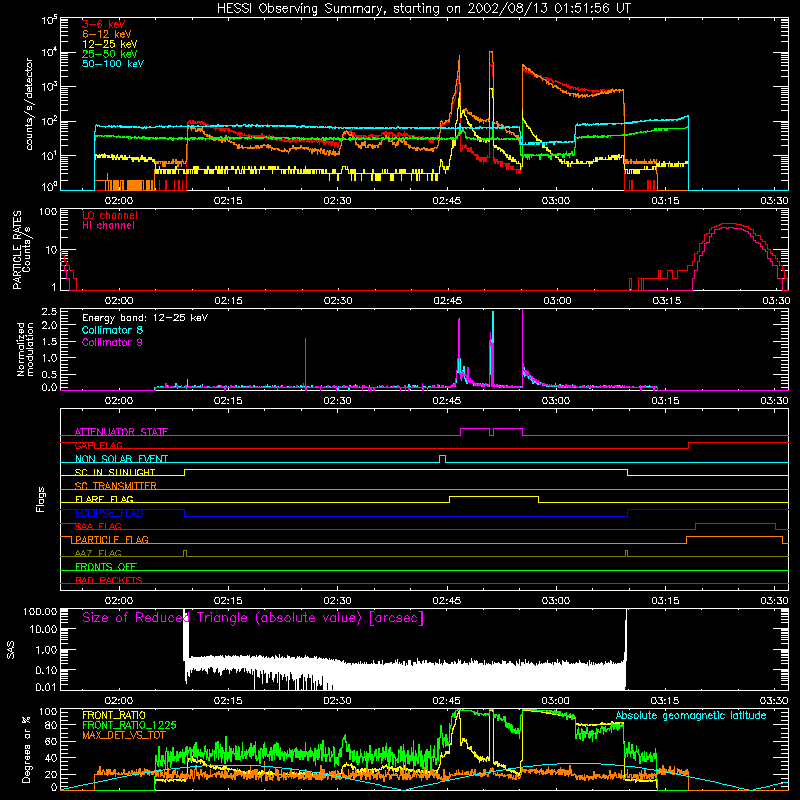The height and width of the screenshot is (800, 800).
Task: Click the NON_SOLAR_EVENT flag label
Action: point(121,459)
